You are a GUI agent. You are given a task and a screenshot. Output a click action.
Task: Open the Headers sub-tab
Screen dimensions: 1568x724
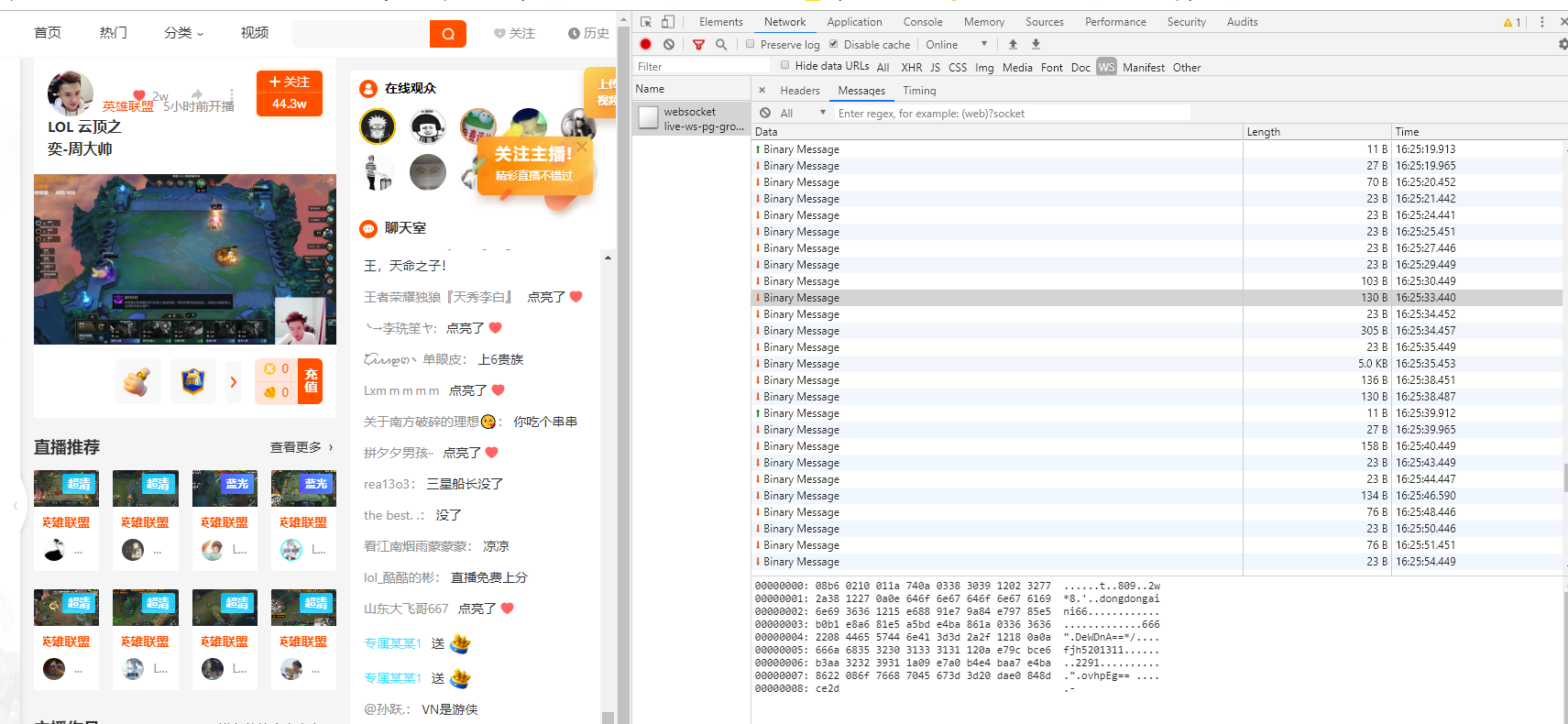tap(799, 91)
